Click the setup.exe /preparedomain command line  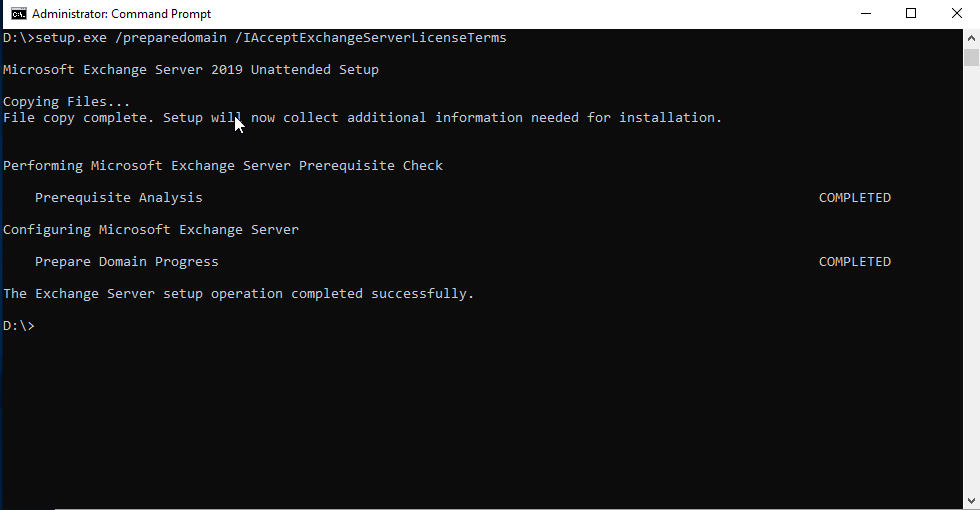(254, 38)
